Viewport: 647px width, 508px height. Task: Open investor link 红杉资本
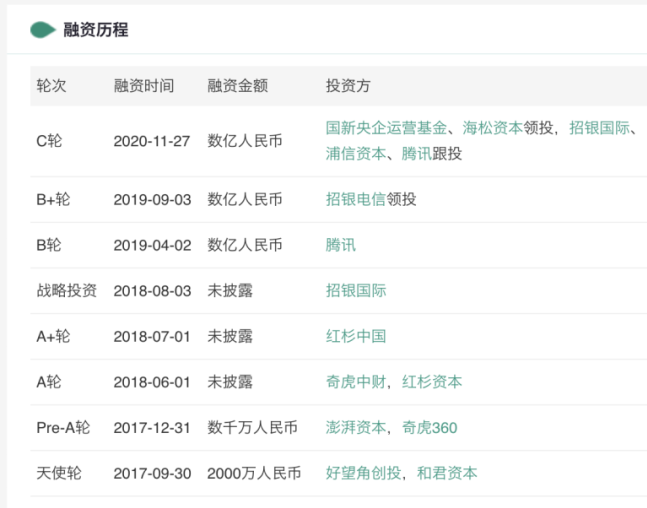click(432, 382)
